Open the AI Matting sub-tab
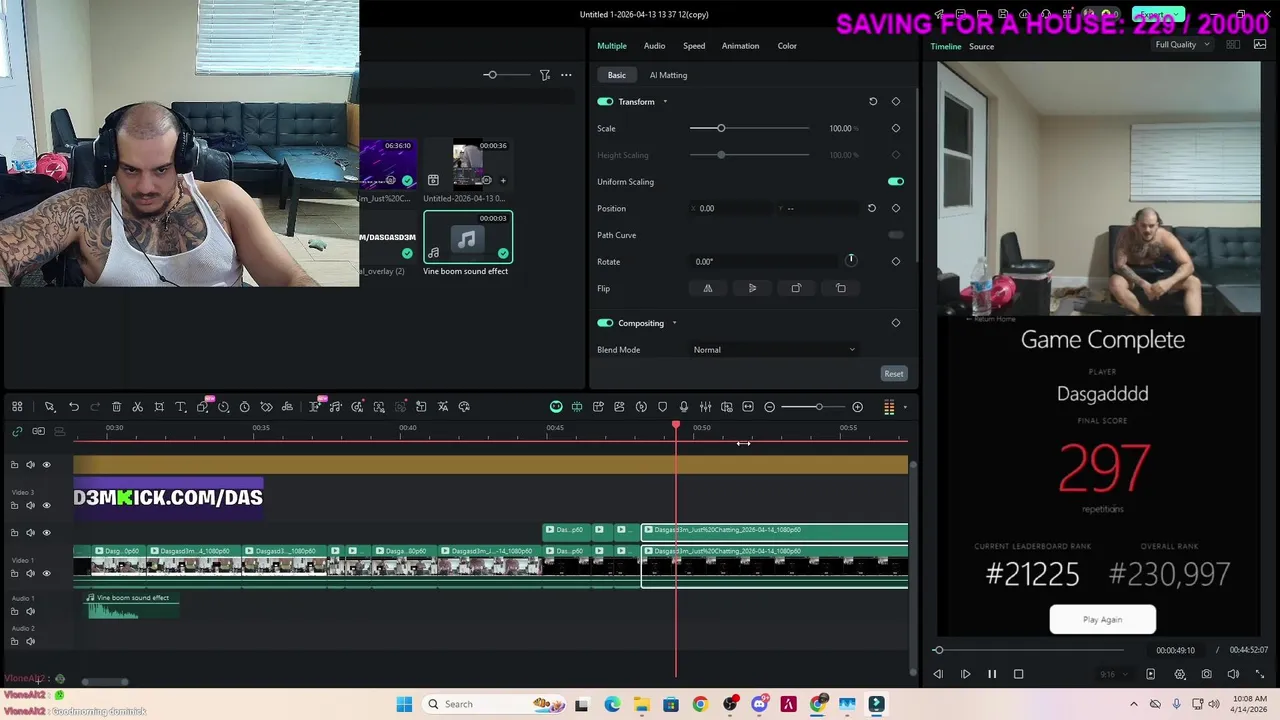 [668, 75]
